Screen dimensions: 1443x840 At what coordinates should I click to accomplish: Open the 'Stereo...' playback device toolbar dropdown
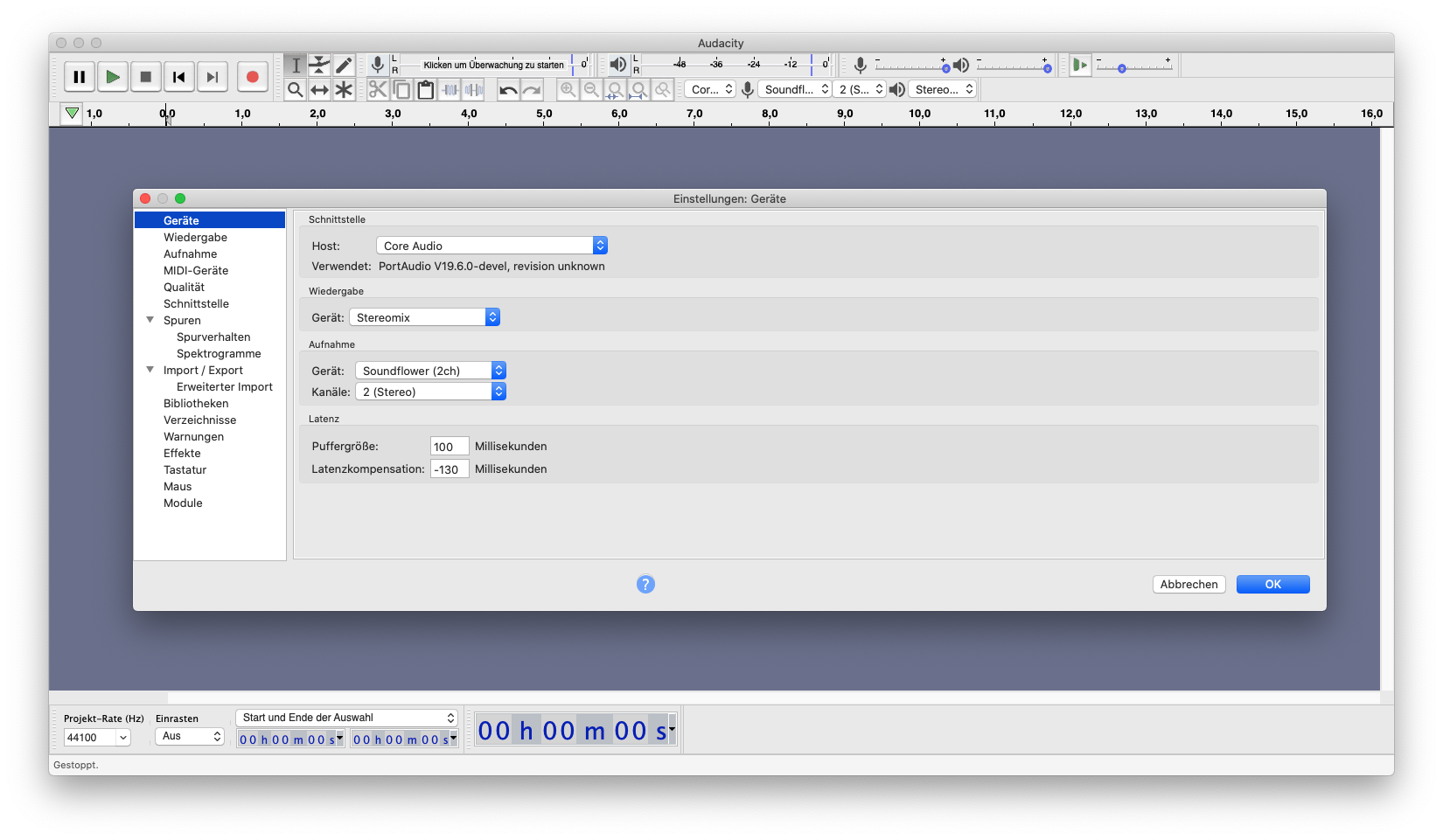[942, 89]
